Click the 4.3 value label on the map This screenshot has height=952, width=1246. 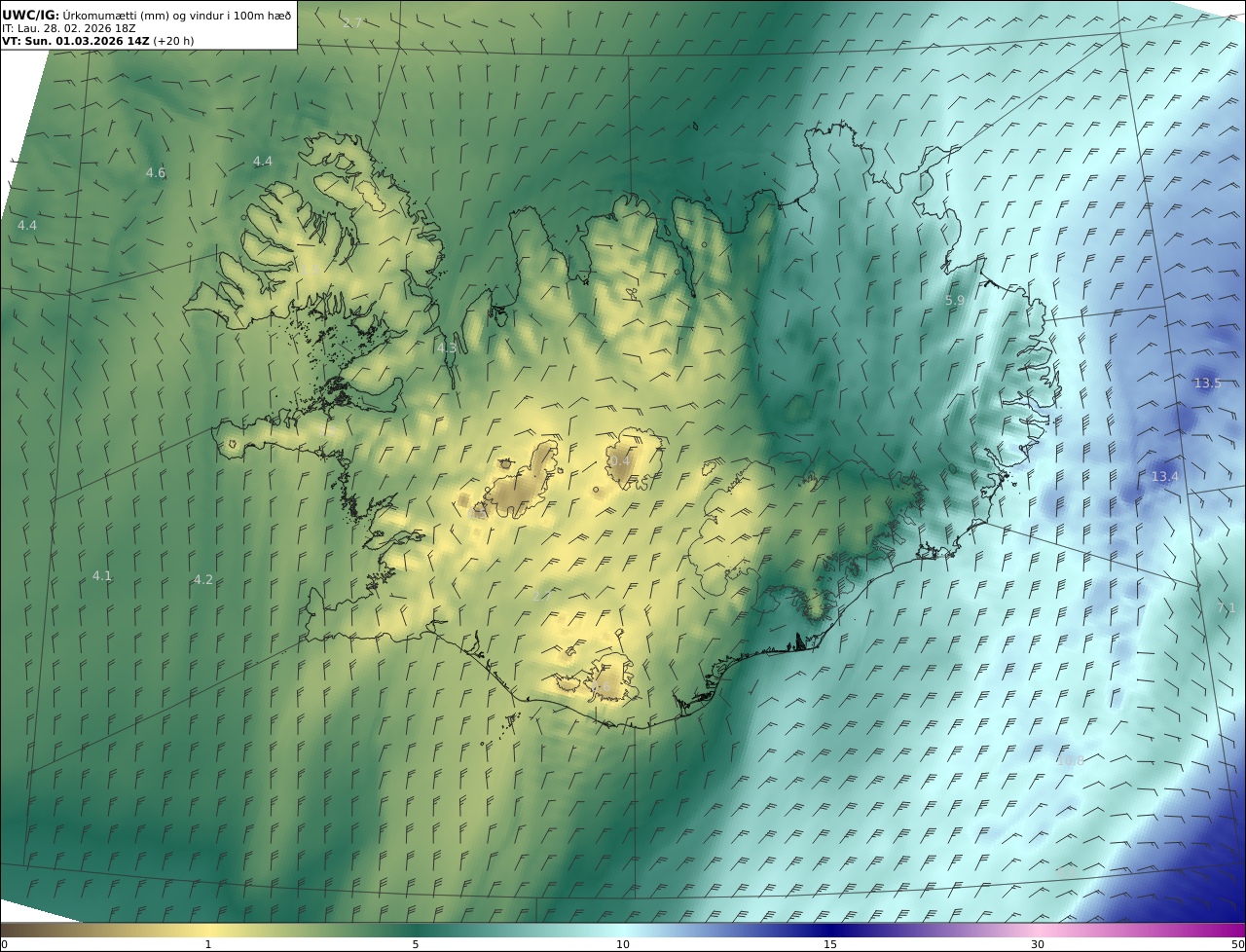pos(446,348)
